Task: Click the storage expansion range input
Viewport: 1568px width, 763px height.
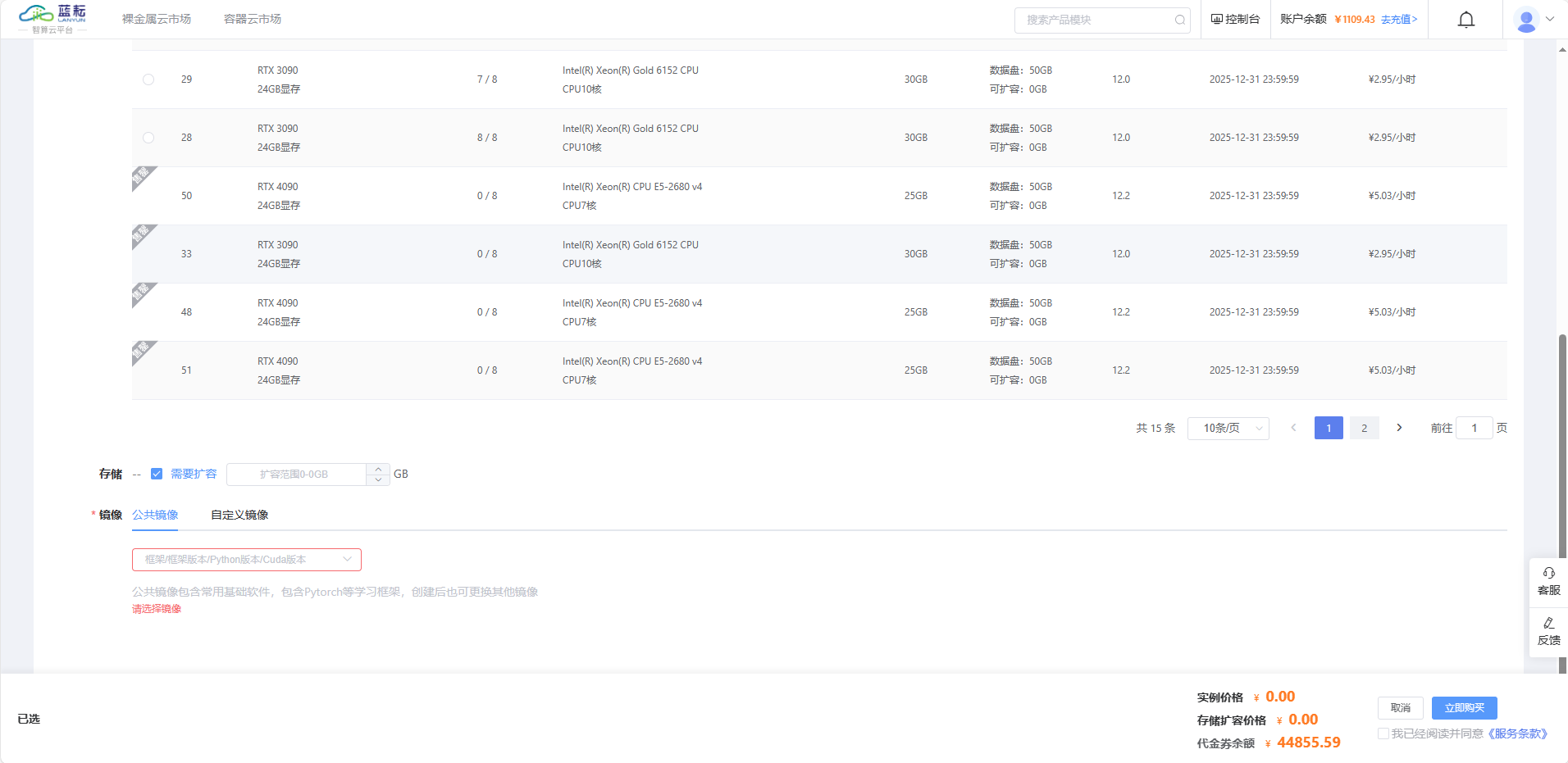Action: click(x=296, y=475)
